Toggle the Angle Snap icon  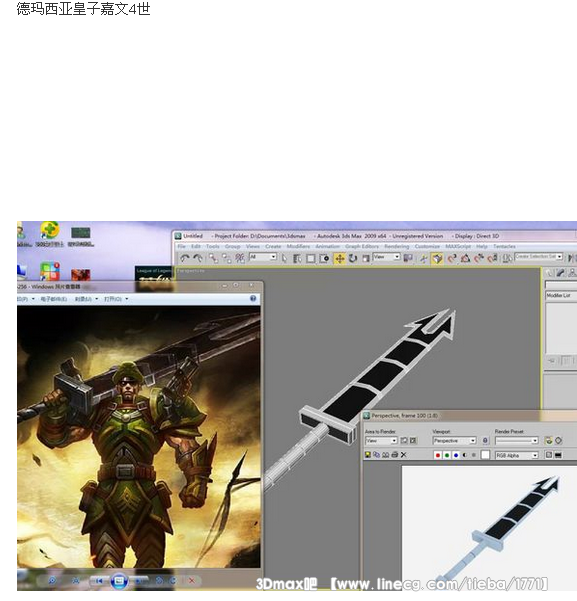pos(465,259)
